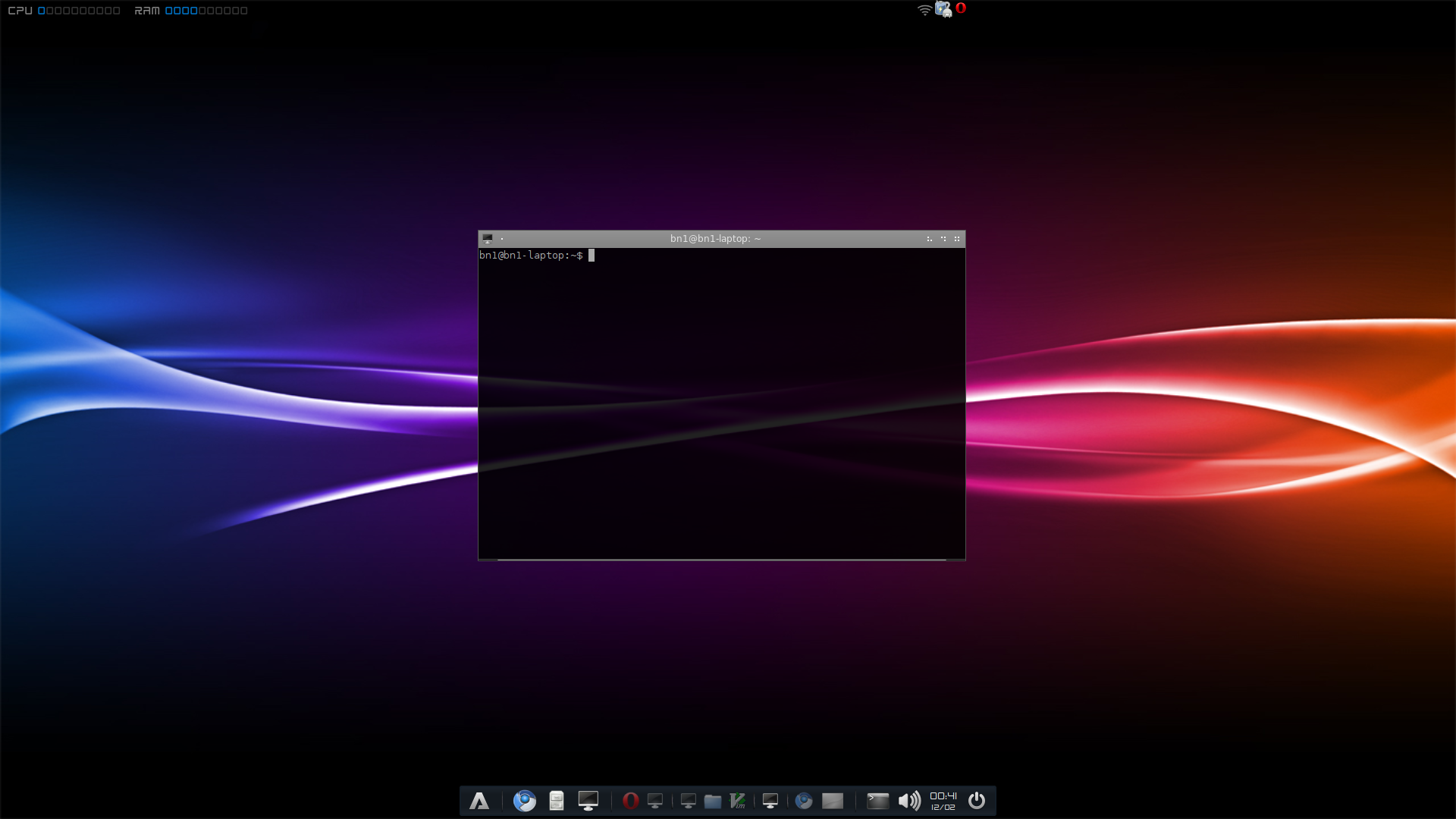The width and height of the screenshot is (1456, 819).
Task: Open the file cabinet file manager
Action: pyautogui.click(x=557, y=801)
